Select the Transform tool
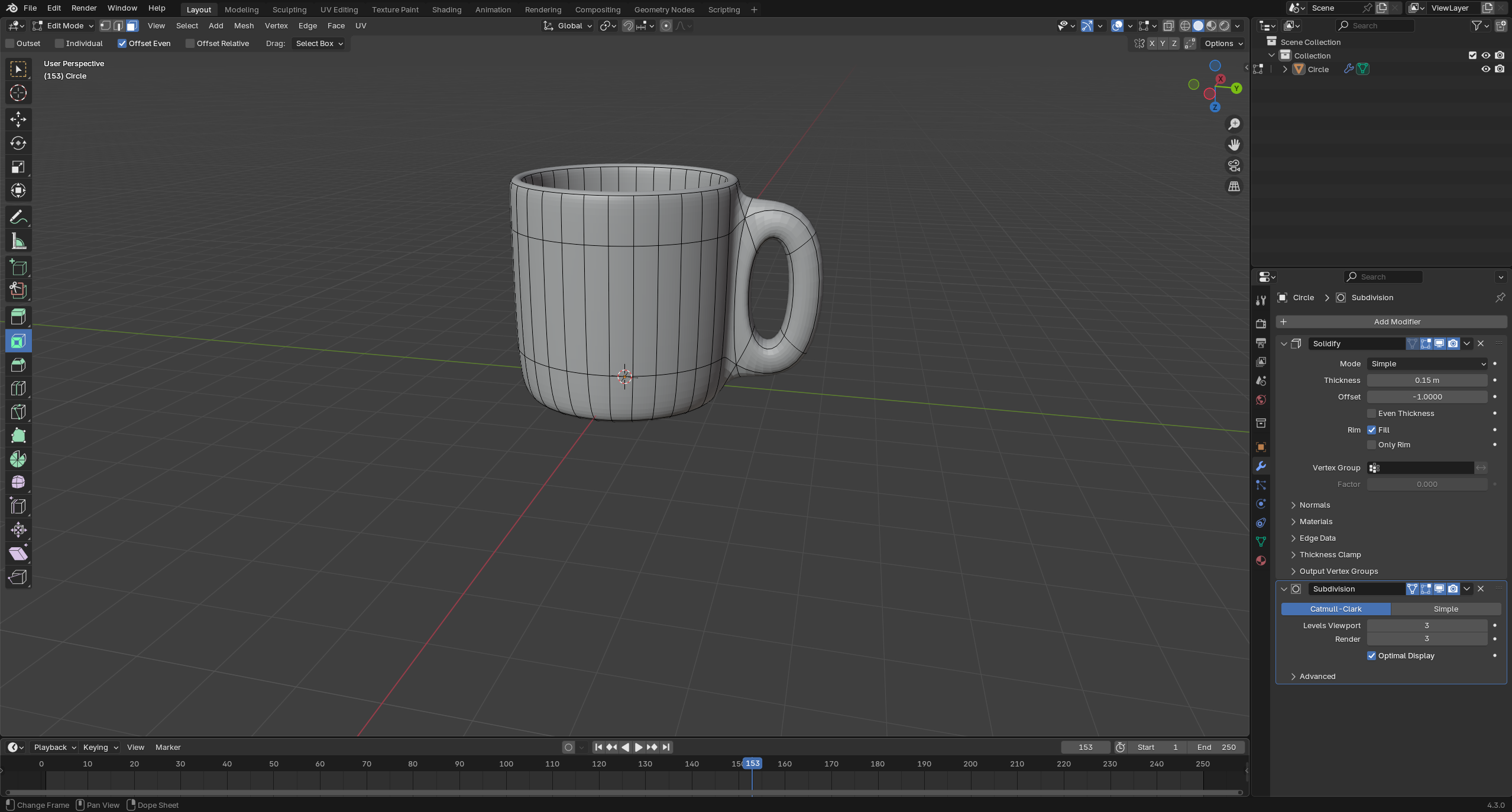The image size is (1512, 812). [x=18, y=190]
